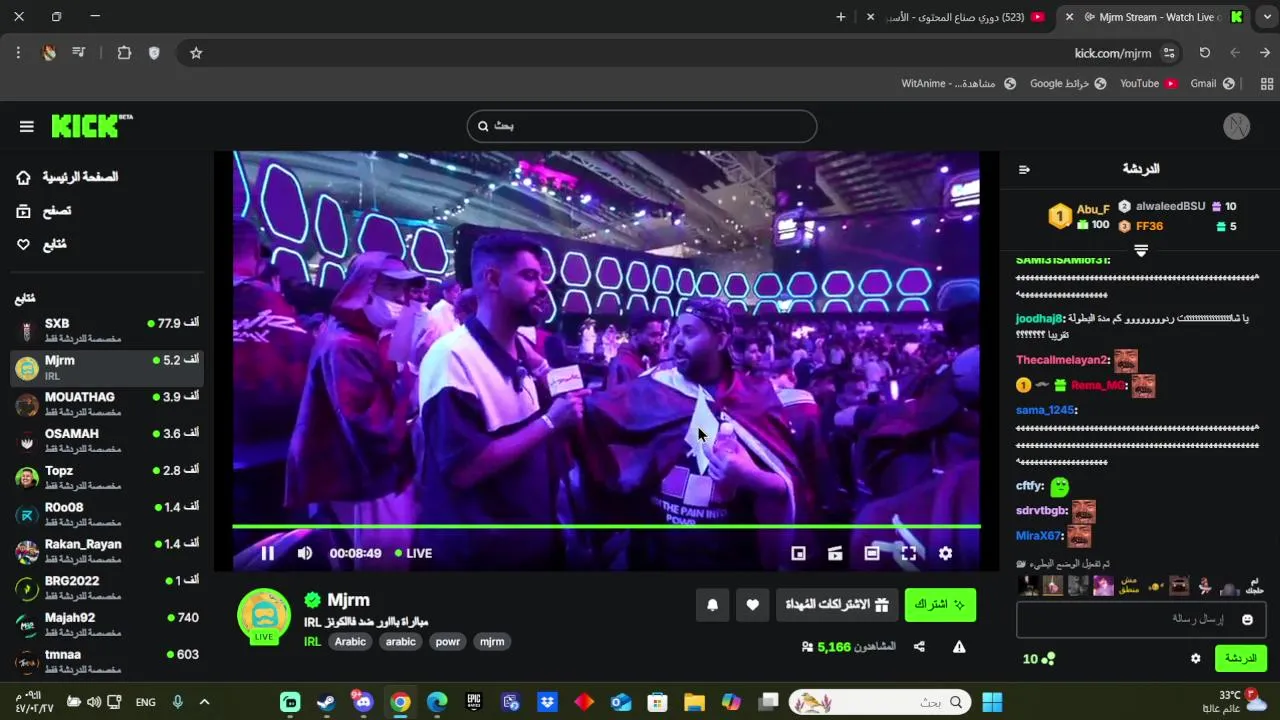Open joodhaj8 username in chat
The image size is (1280, 720).
pos(1039,319)
